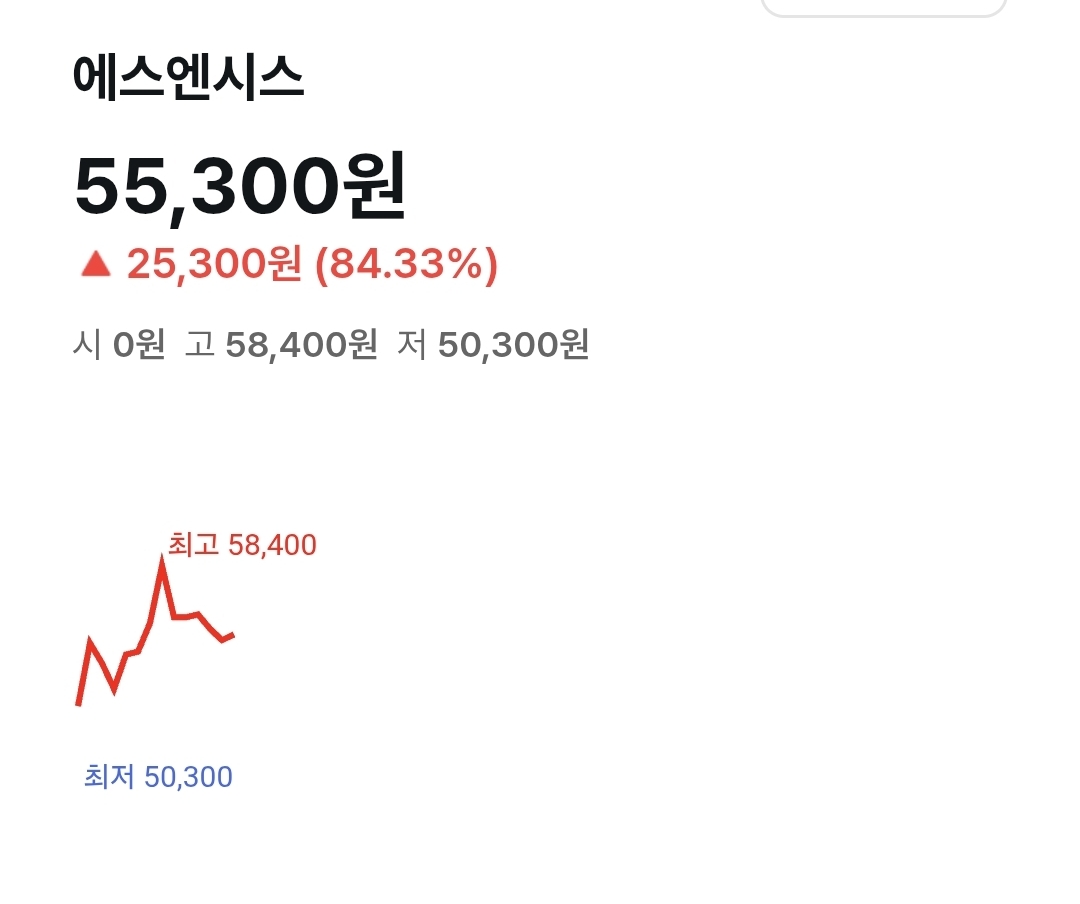The height and width of the screenshot is (904, 1080).
Task: Click the rightmost end of the chart line
Action: click(x=233, y=634)
